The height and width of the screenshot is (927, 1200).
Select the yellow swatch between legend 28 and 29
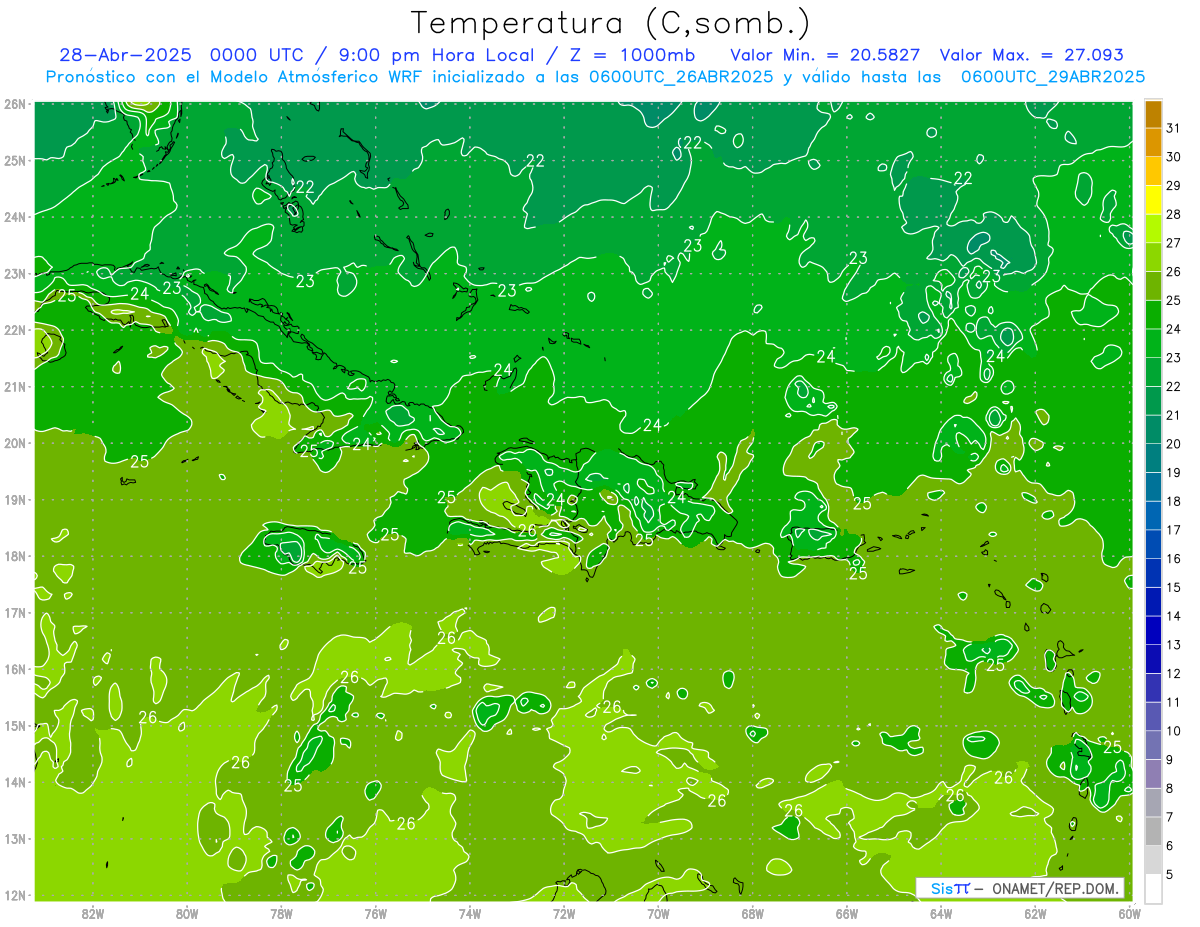coord(1153,200)
